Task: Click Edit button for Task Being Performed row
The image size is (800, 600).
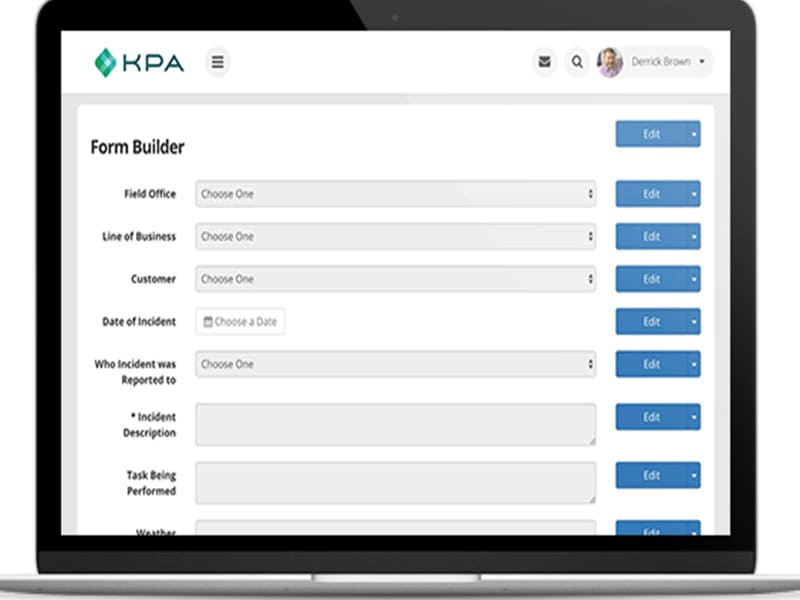Action: 652,476
